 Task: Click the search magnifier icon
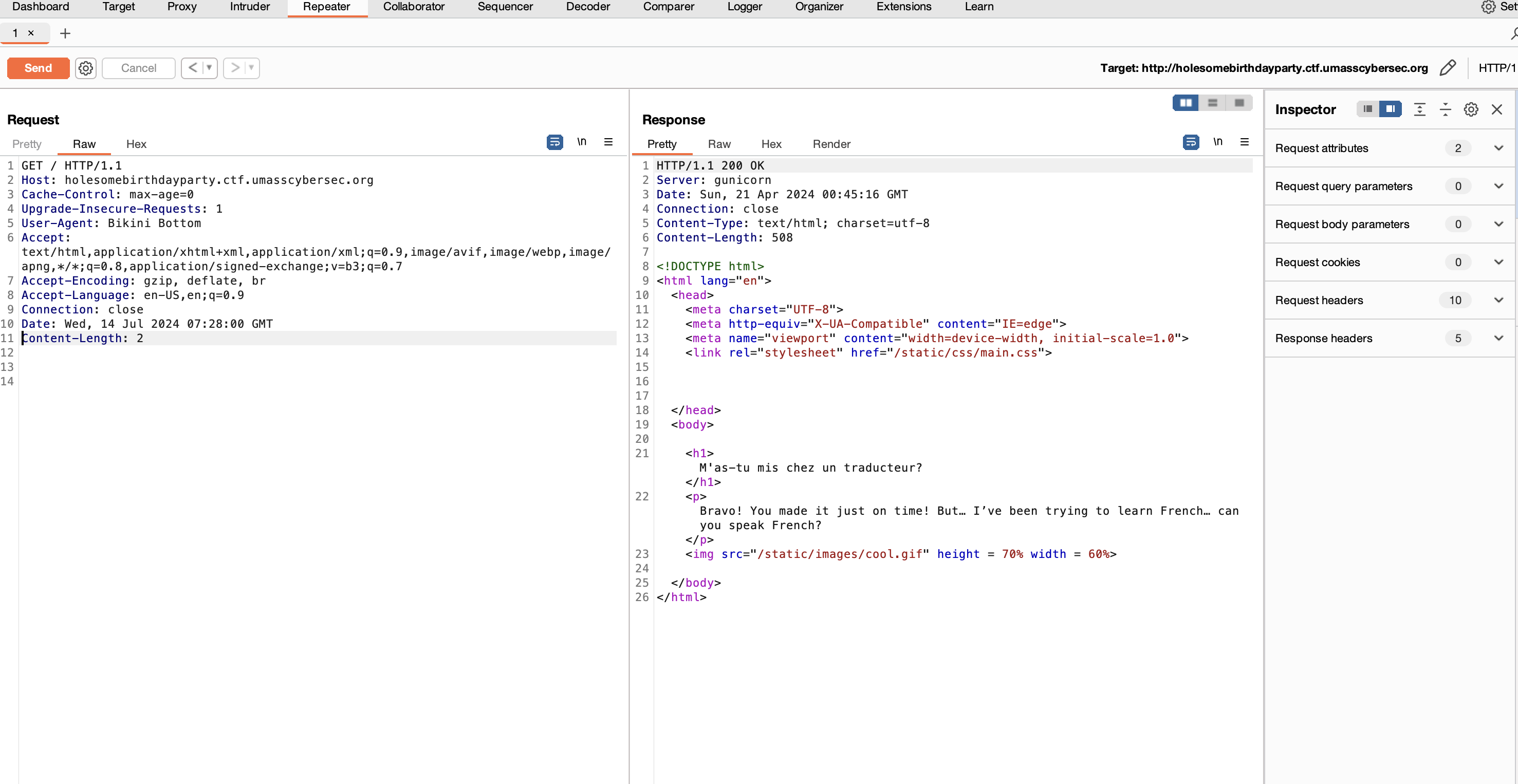[1513, 33]
